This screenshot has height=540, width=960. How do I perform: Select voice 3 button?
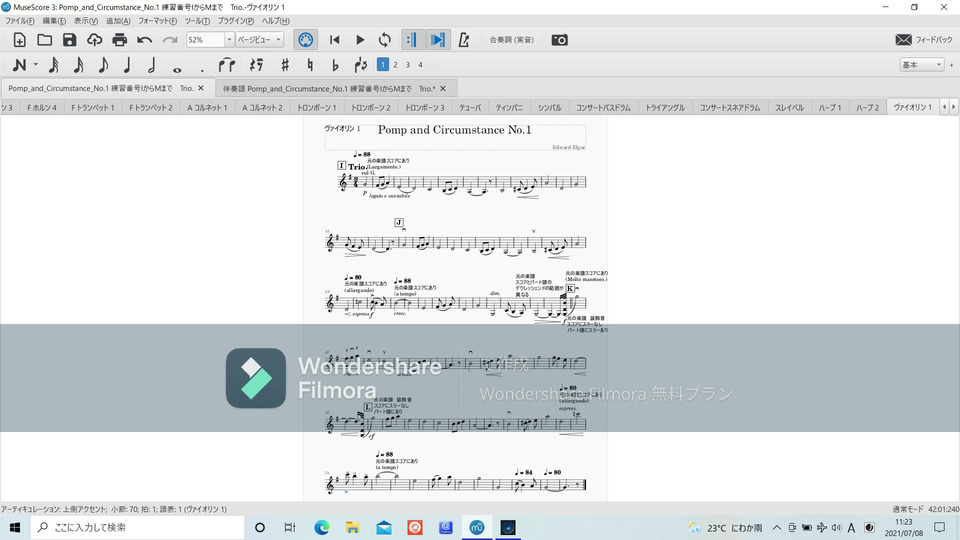[x=408, y=65]
